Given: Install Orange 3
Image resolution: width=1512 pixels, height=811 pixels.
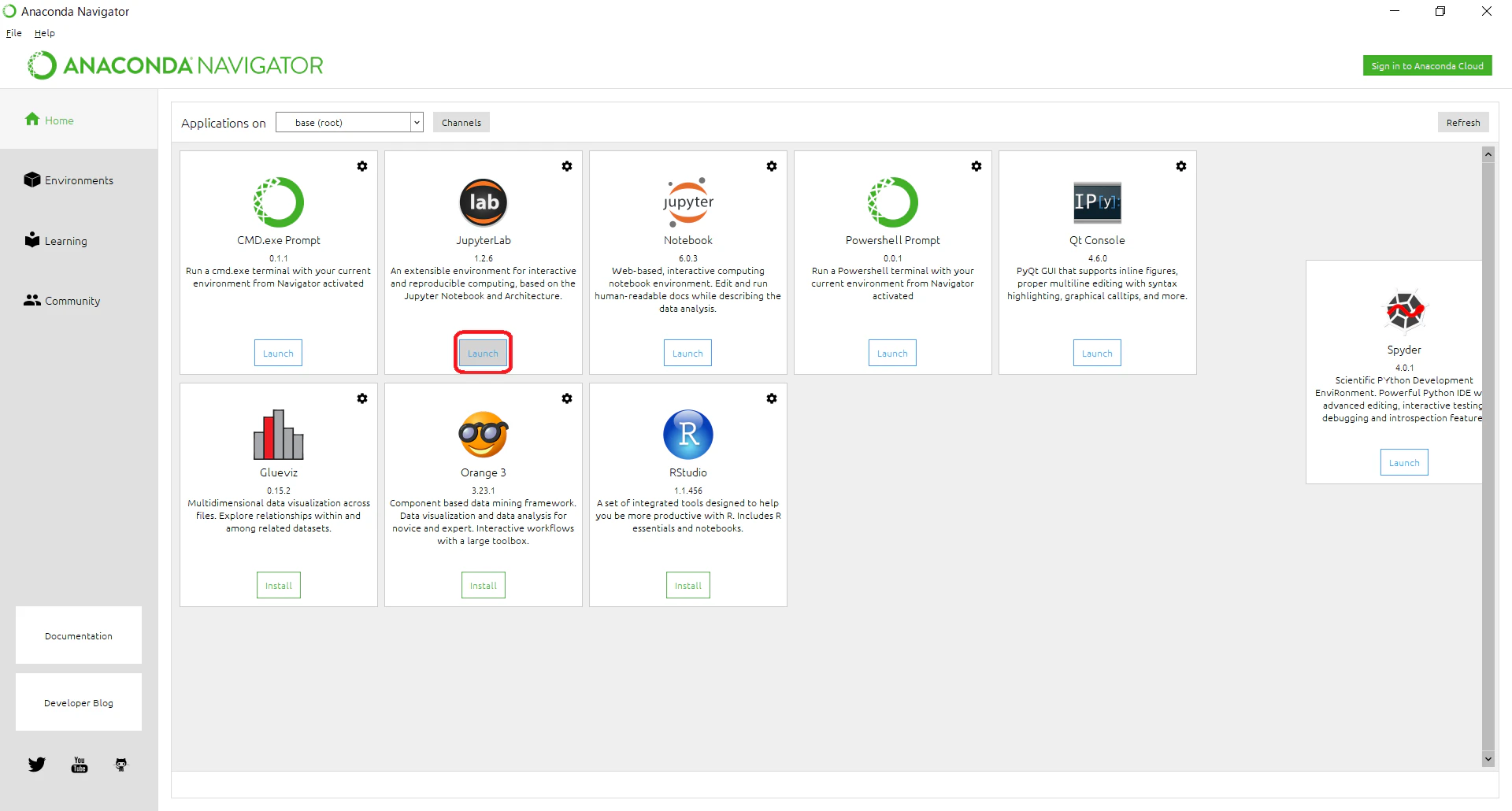Looking at the screenshot, I should [x=484, y=585].
